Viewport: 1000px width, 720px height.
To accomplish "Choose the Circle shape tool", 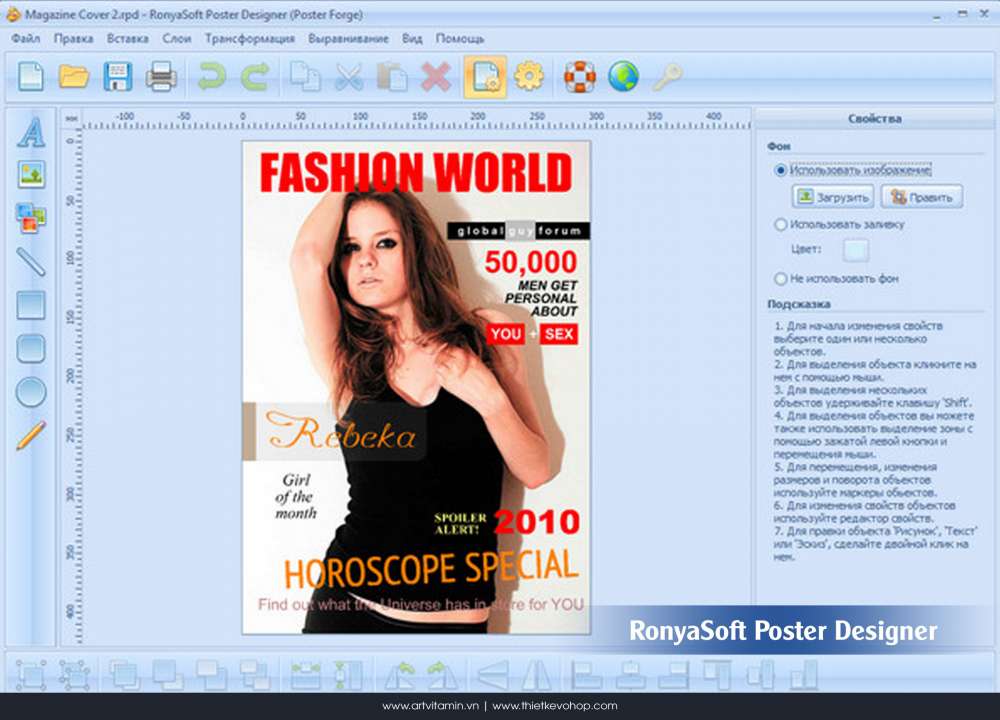I will pyautogui.click(x=31, y=391).
